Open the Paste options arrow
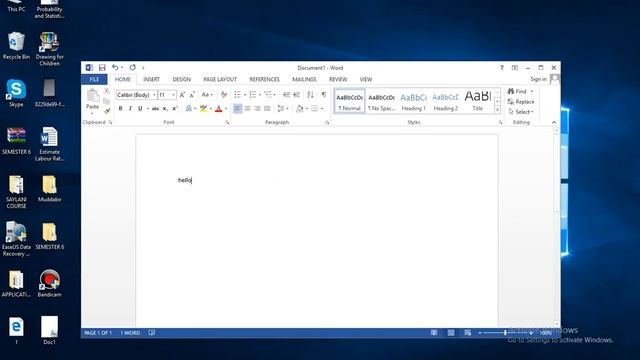The image size is (640, 360). click(x=93, y=113)
